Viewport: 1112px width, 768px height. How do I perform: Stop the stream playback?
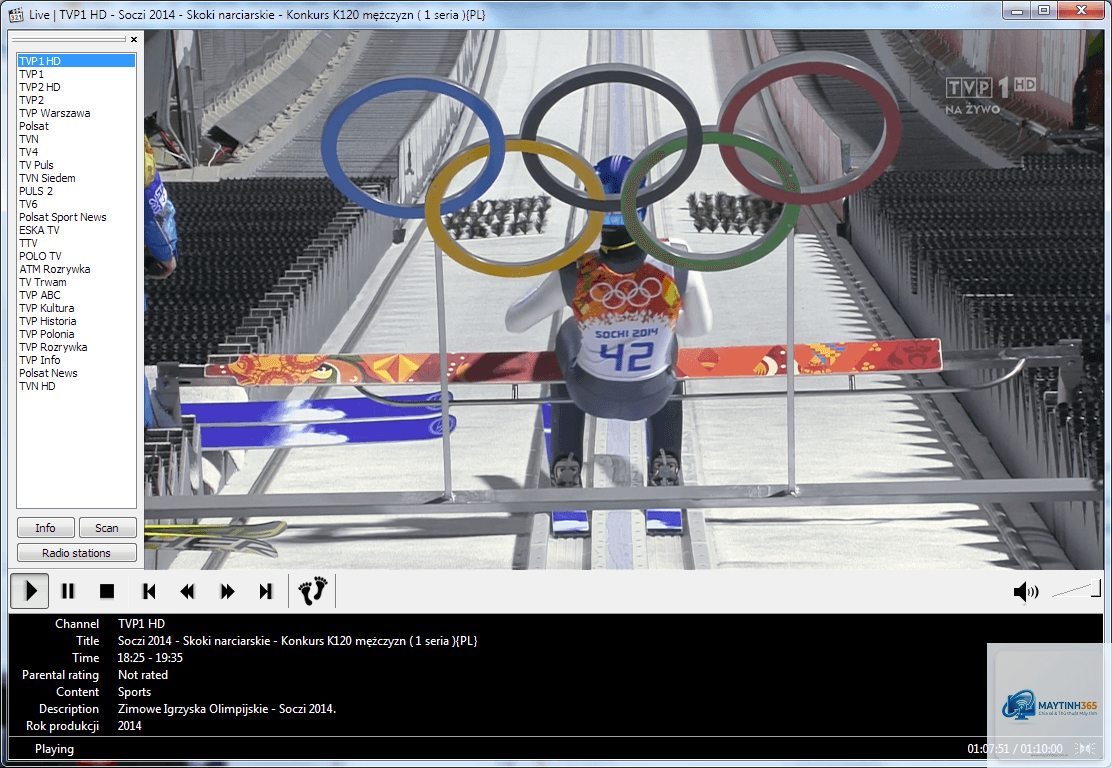pos(106,591)
